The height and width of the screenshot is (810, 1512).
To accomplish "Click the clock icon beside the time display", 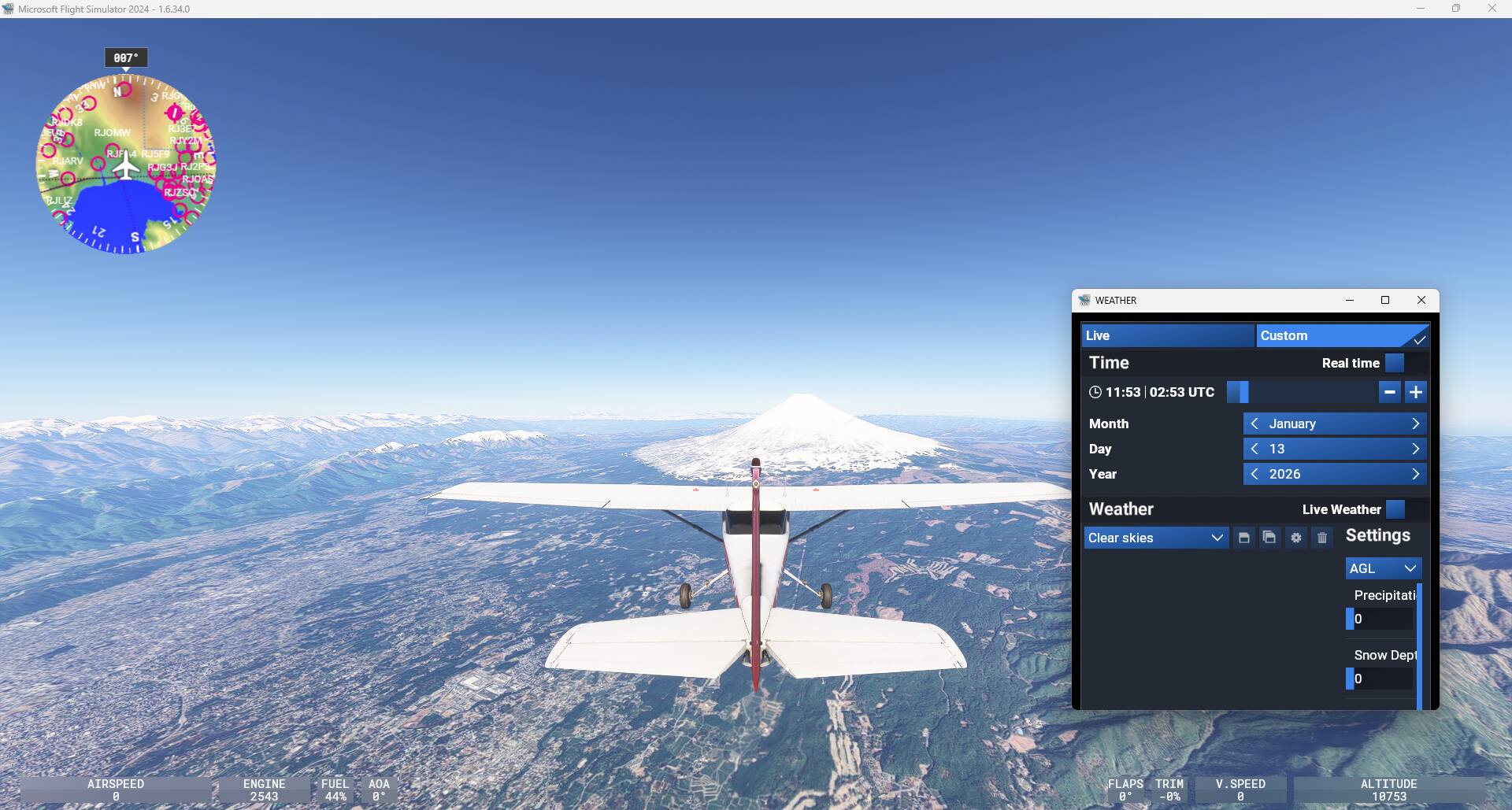I will coord(1095,391).
